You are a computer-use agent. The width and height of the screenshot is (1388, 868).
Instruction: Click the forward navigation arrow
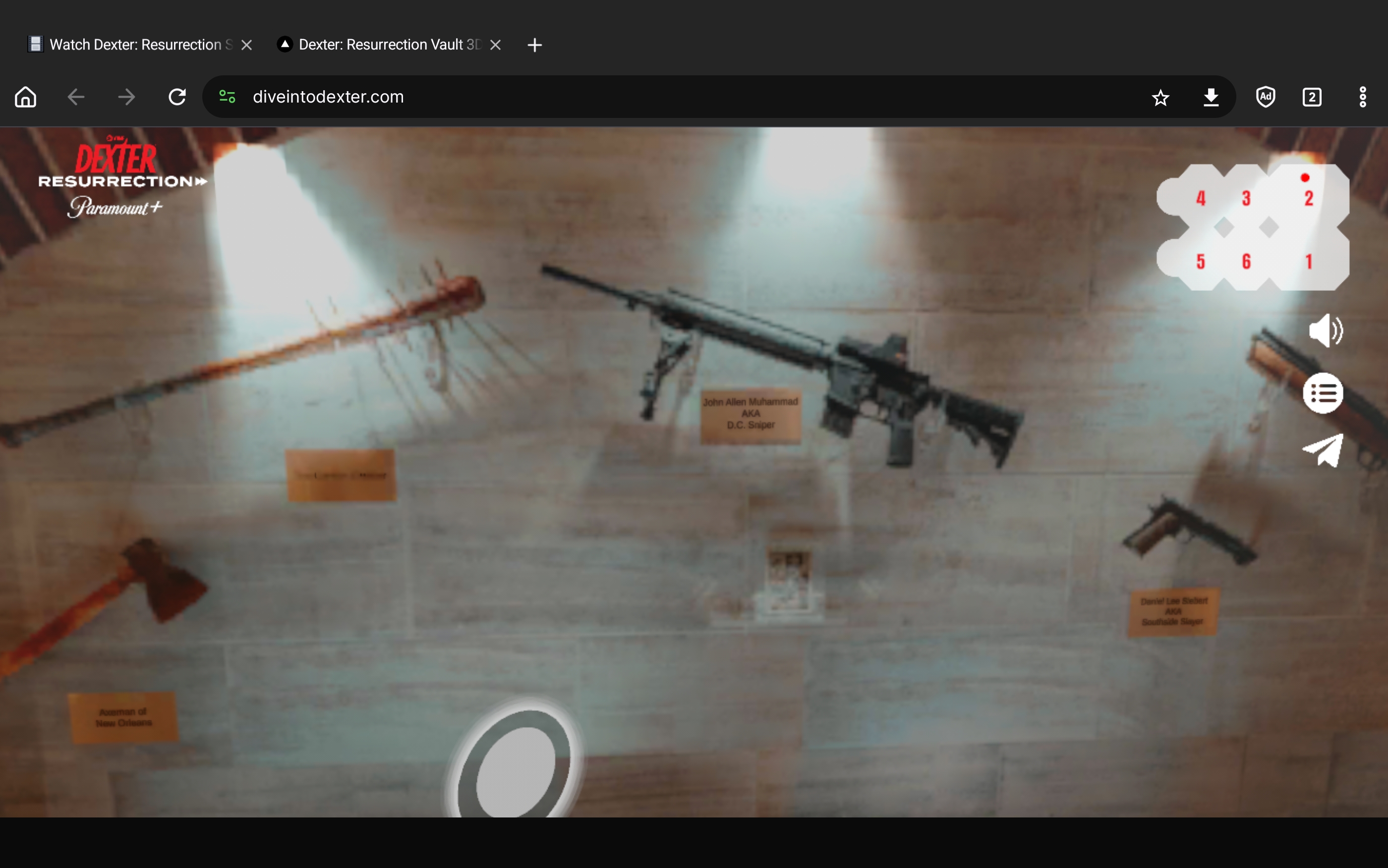click(x=126, y=97)
